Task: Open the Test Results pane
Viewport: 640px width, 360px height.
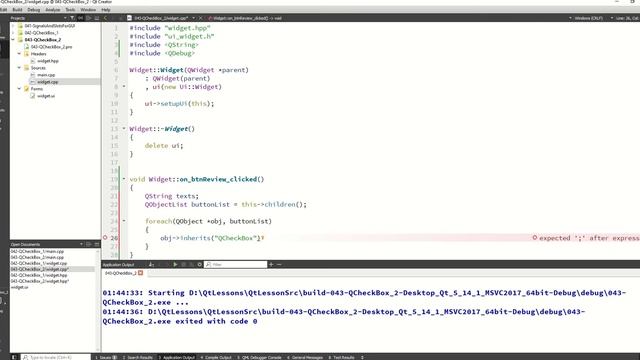Action: tap(341, 357)
